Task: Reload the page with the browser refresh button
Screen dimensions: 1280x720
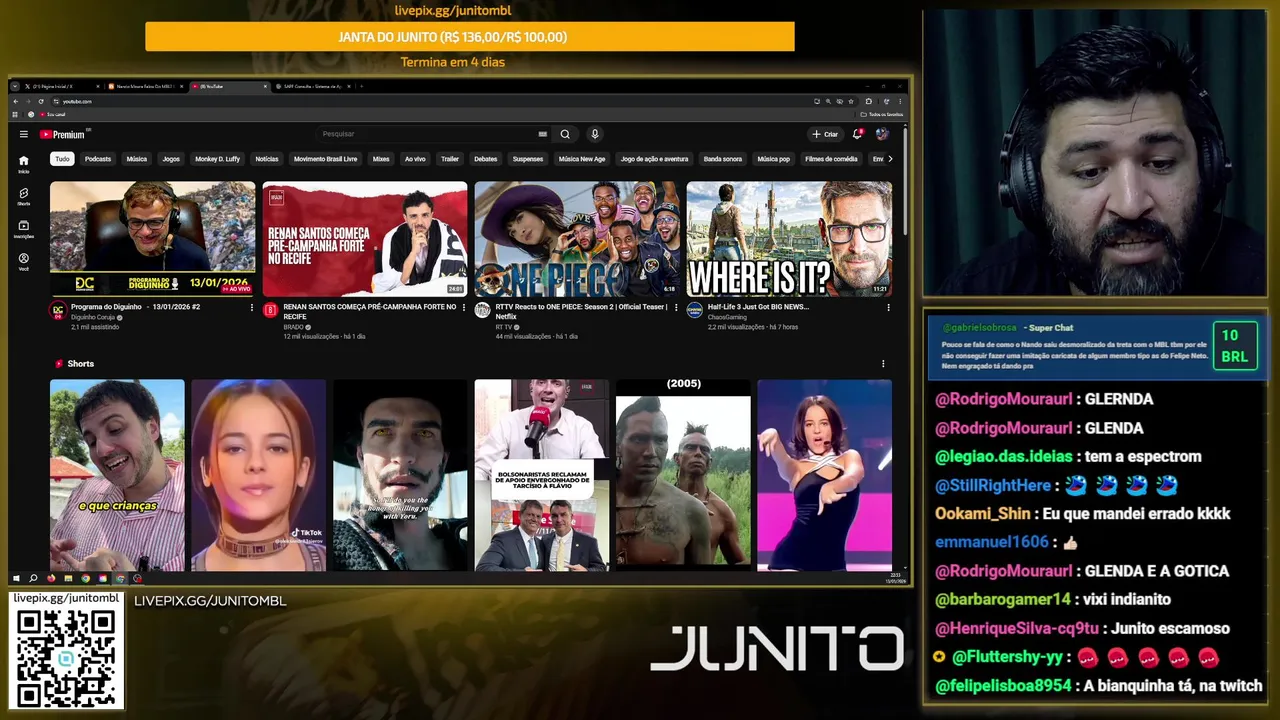Action: click(41, 101)
